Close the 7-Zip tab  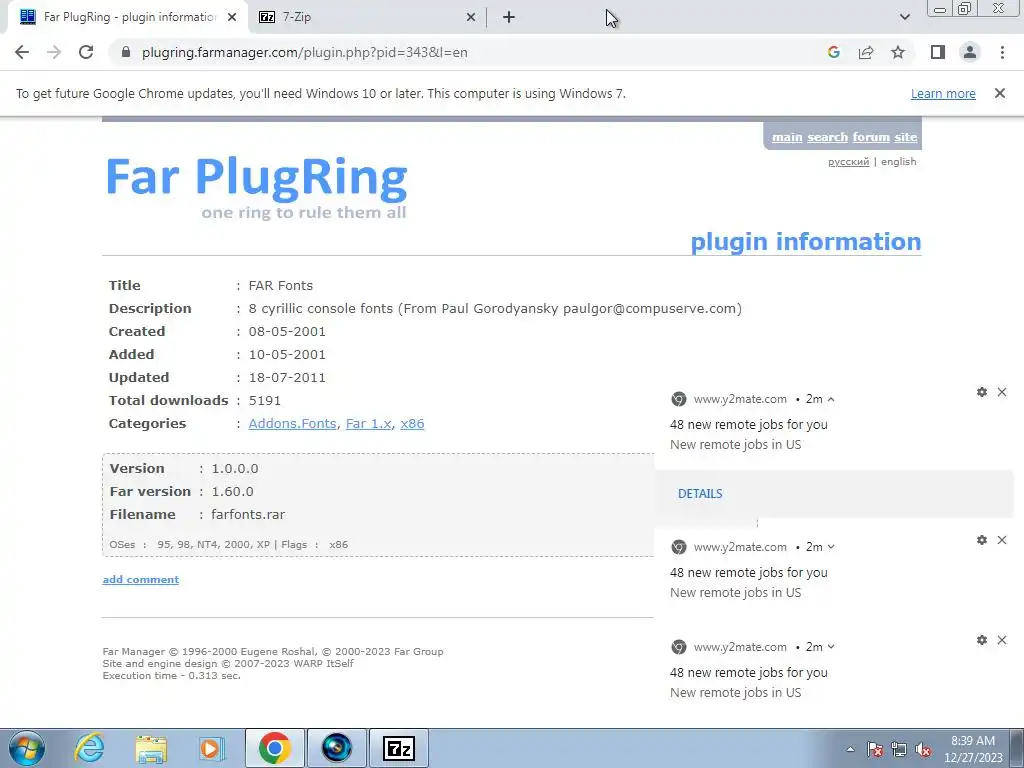coord(471,17)
